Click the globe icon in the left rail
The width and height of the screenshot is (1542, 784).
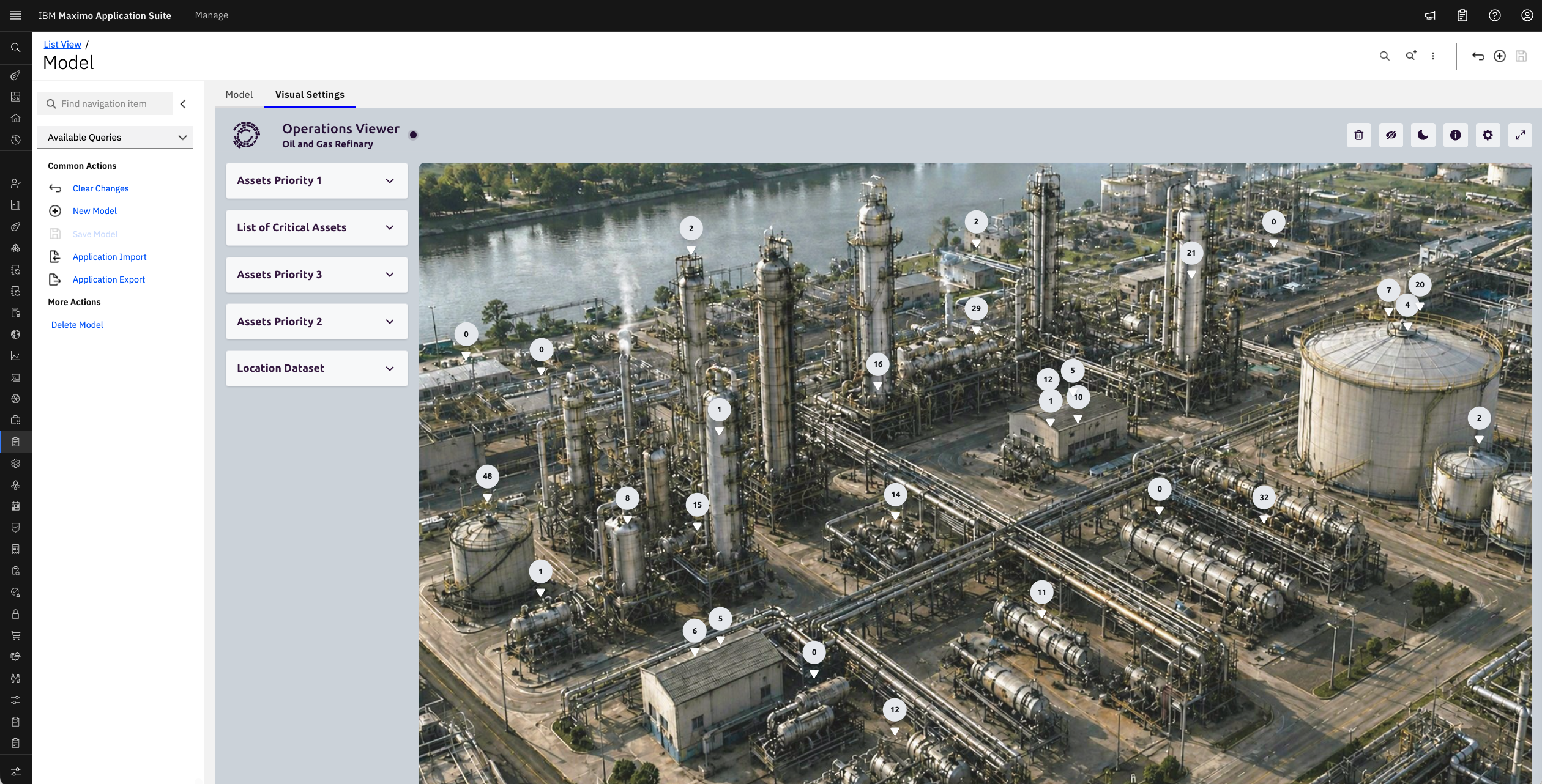click(16, 334)
